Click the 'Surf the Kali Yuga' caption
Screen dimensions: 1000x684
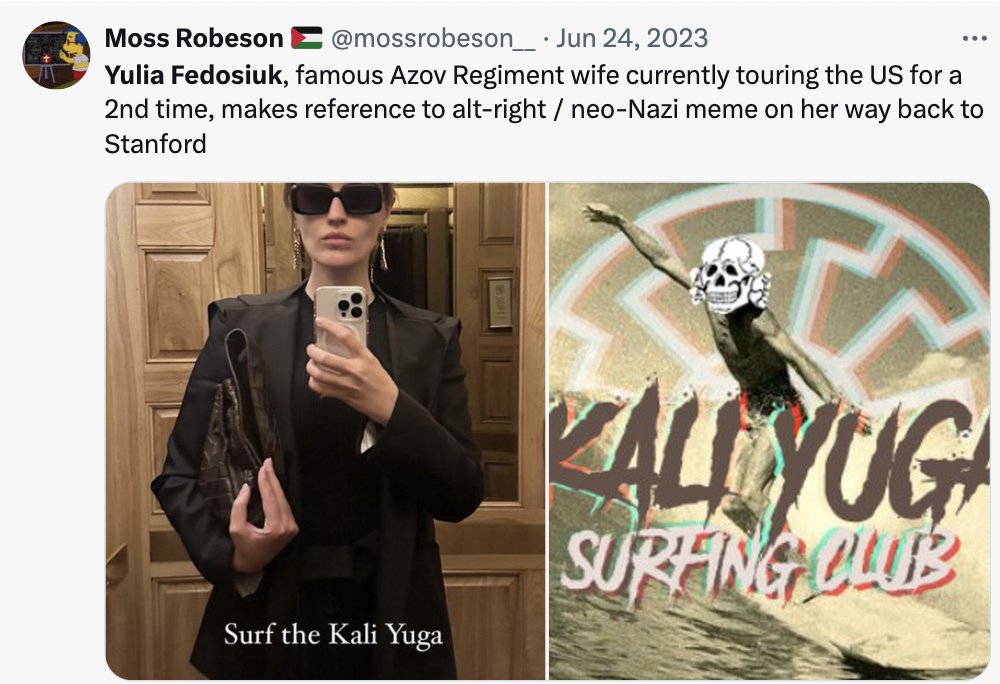[333, 634]
